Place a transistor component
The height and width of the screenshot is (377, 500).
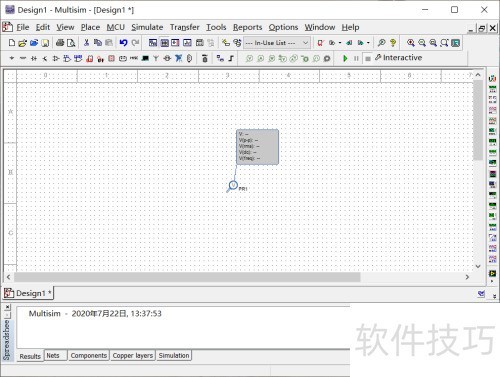(45, 58)
